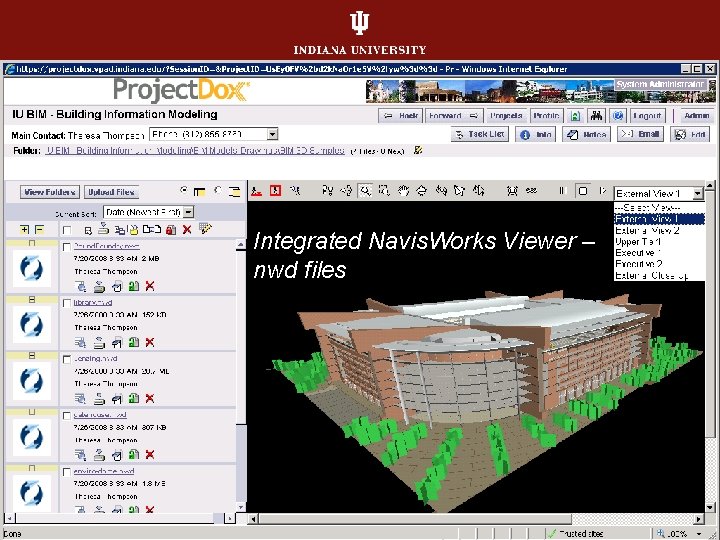Open the IU BIM folder path link

pos(195,151)
